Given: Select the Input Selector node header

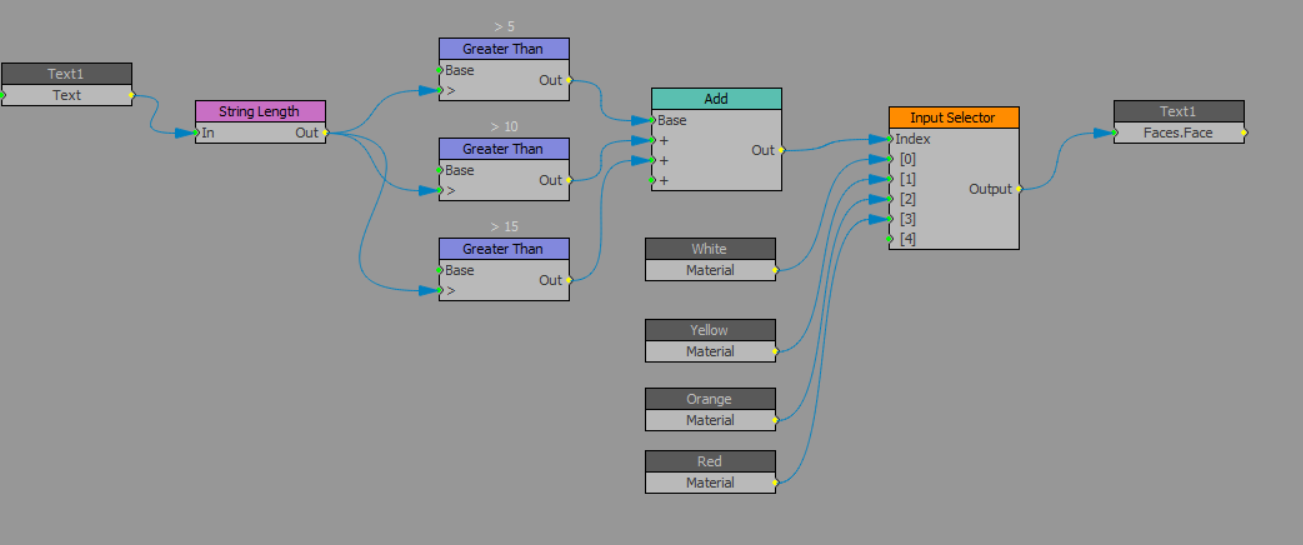Looking at the screenshot, I should 953,118.
